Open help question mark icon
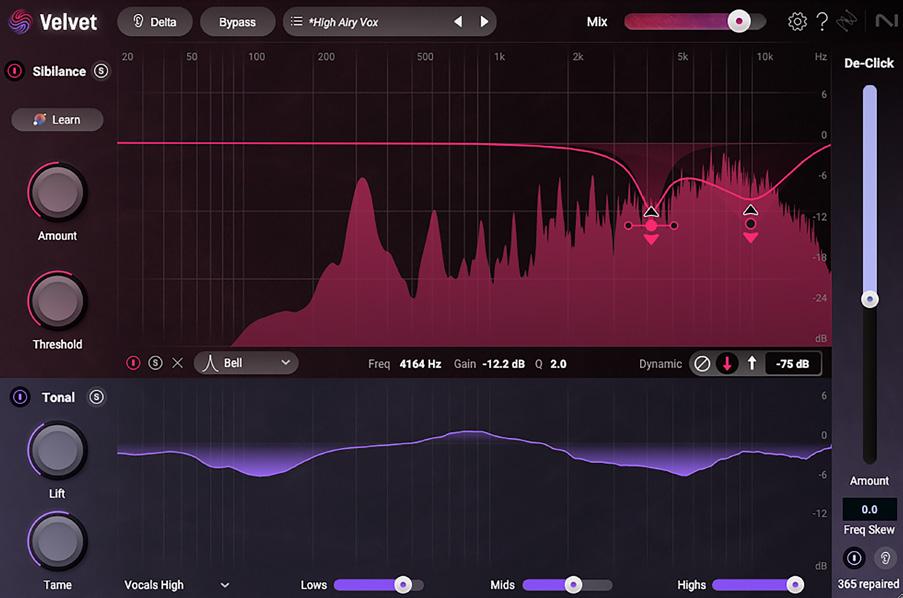 click(x=822, y=21)
